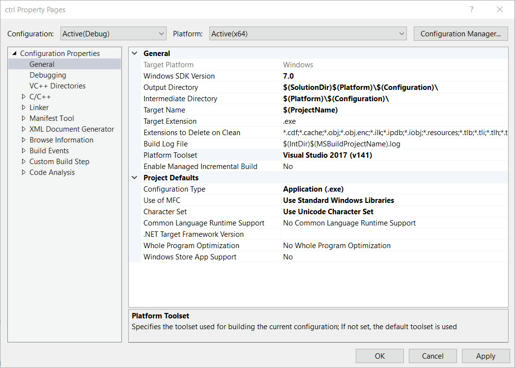This screenshot has height=368, width=515.
Task: Expand the Code Analysis arrow
Action: [23, 172]
